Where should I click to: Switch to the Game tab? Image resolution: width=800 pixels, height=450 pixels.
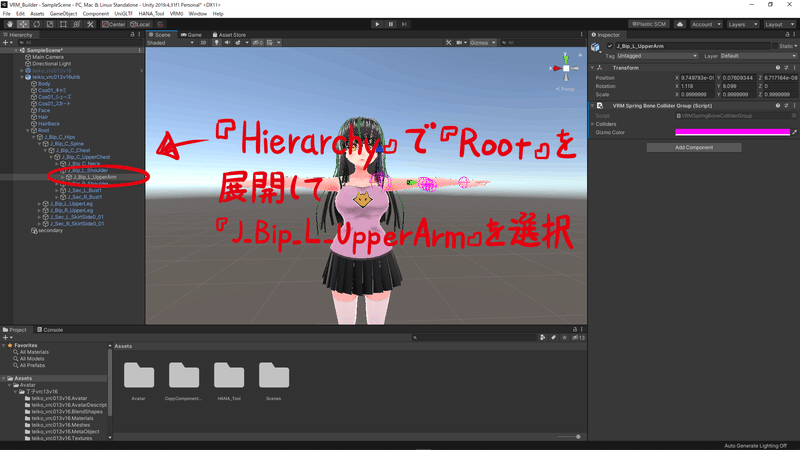[192, 35]
